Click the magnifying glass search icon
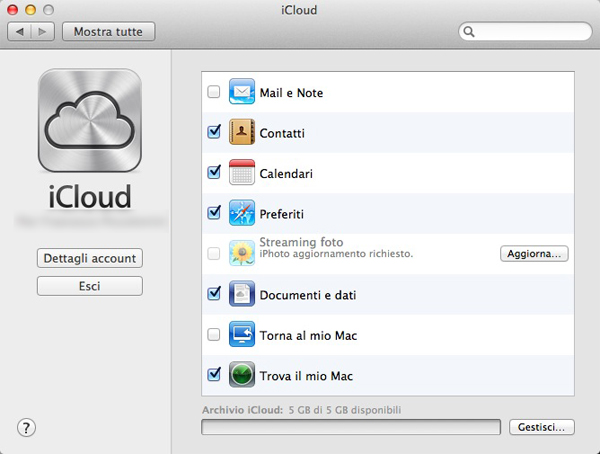This screenshot has width=600, height=454. pos(469,31)
